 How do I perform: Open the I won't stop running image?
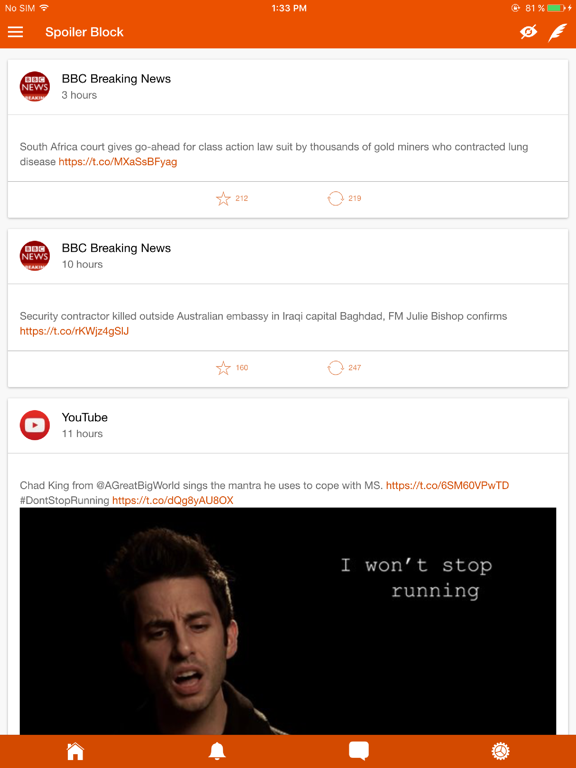pos(288,621)
